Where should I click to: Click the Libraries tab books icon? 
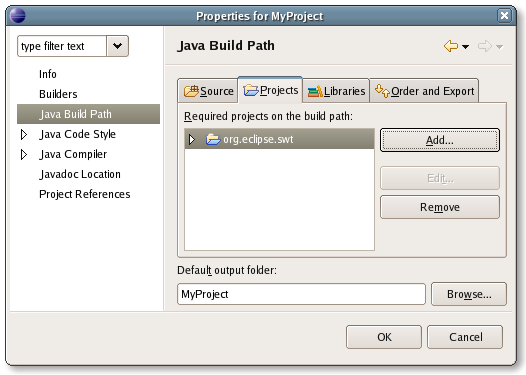pos(315,91)
